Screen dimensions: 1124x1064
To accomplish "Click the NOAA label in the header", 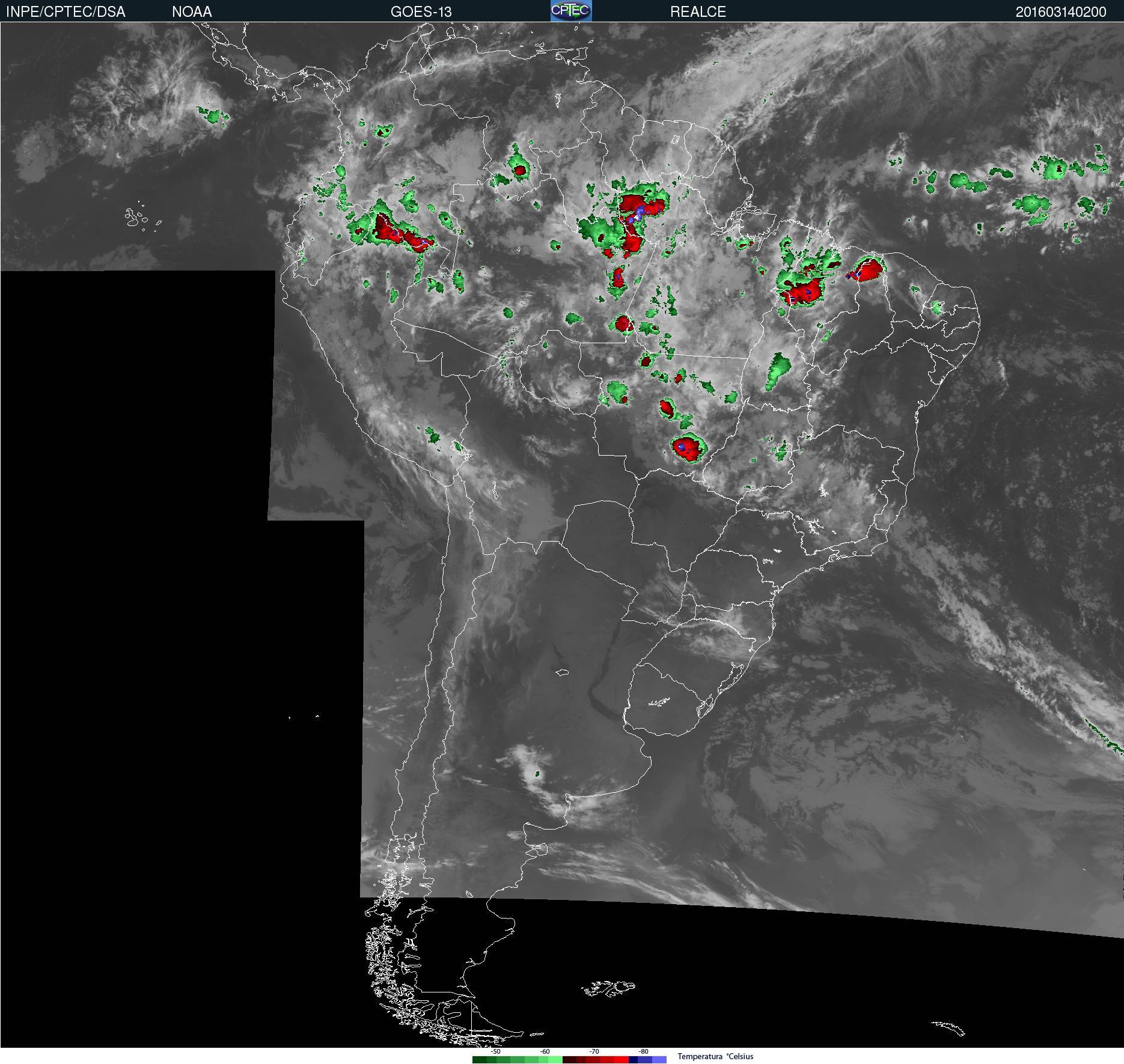I will 192,12.
